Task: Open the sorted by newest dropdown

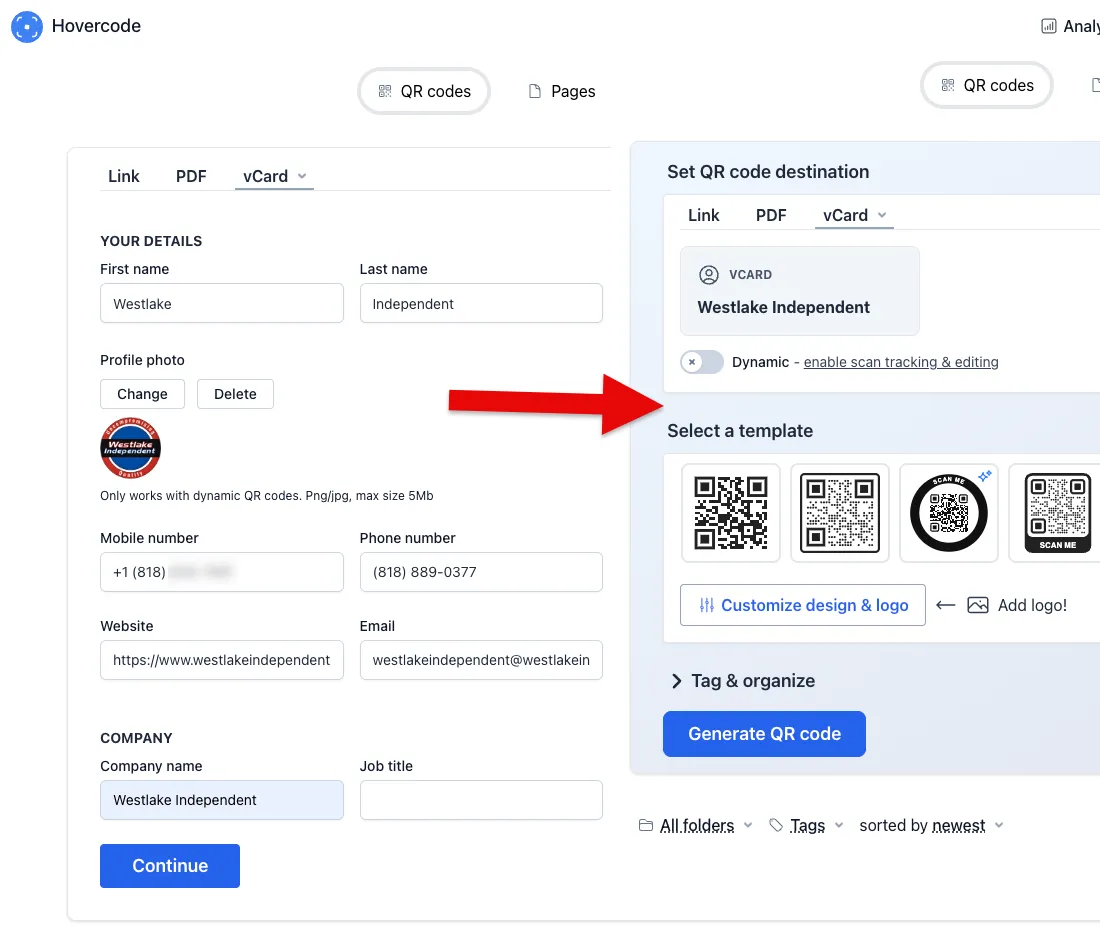Action: [931, 826]
